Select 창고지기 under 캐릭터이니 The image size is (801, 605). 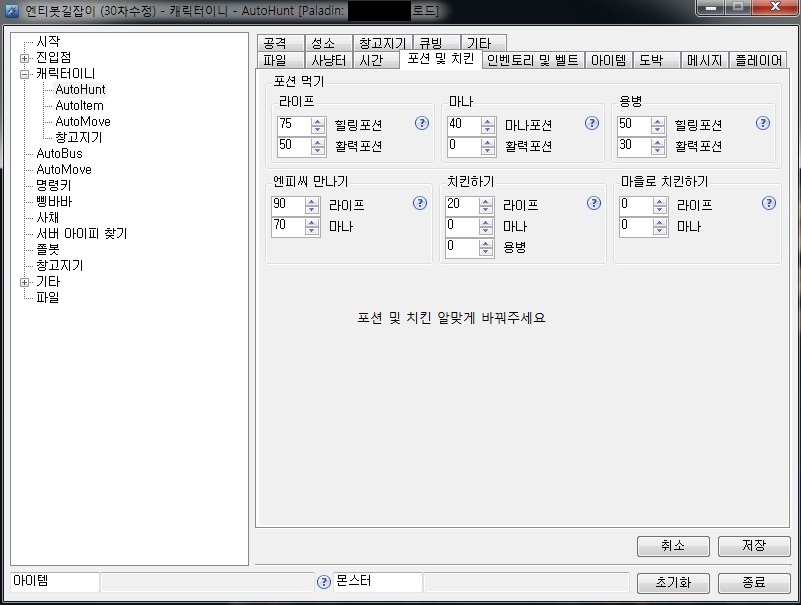point(79,137)
